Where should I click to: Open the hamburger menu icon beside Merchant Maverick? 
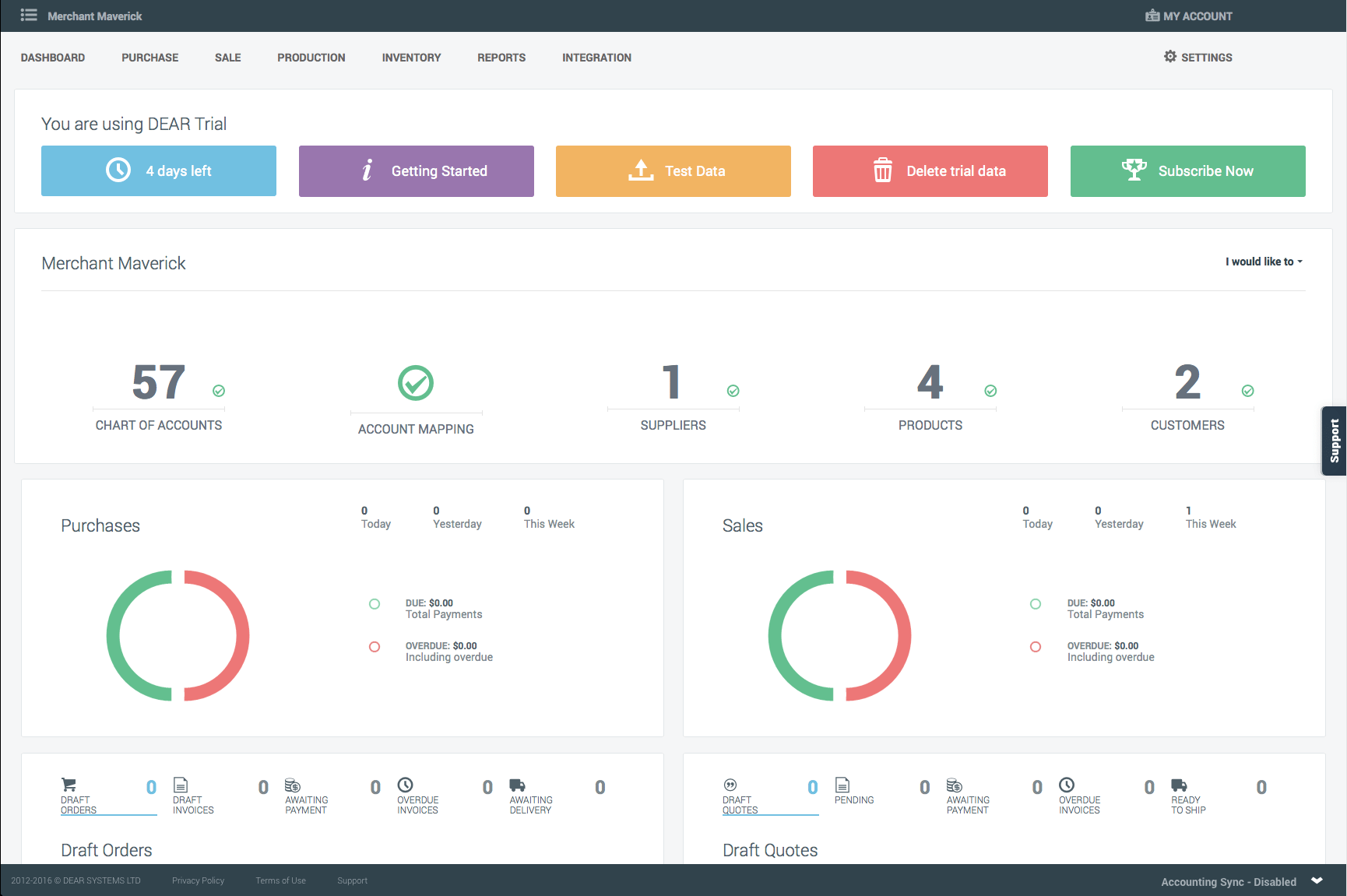click(29, 15)
